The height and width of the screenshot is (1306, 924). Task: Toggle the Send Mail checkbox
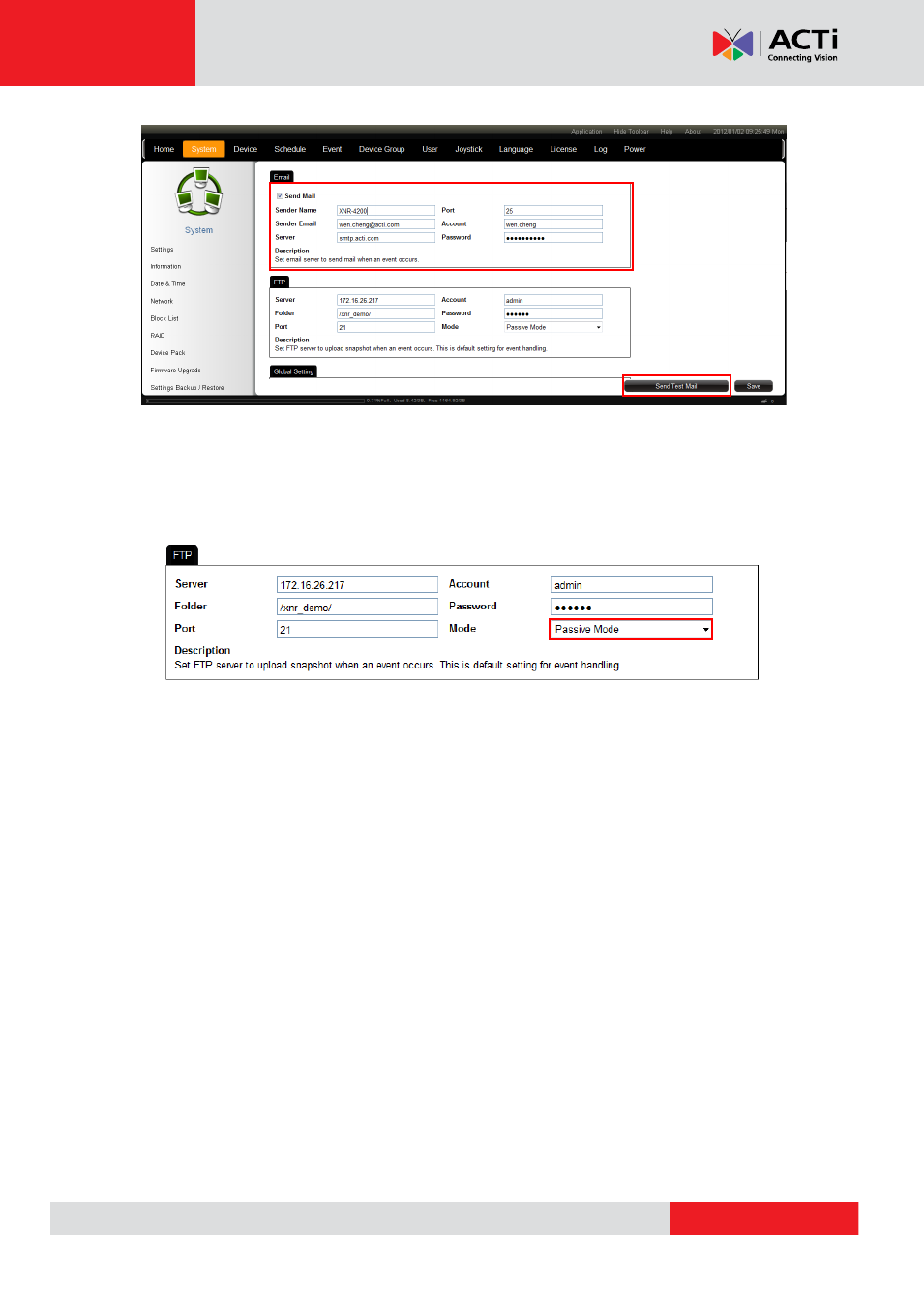click(x=280, y=196)
